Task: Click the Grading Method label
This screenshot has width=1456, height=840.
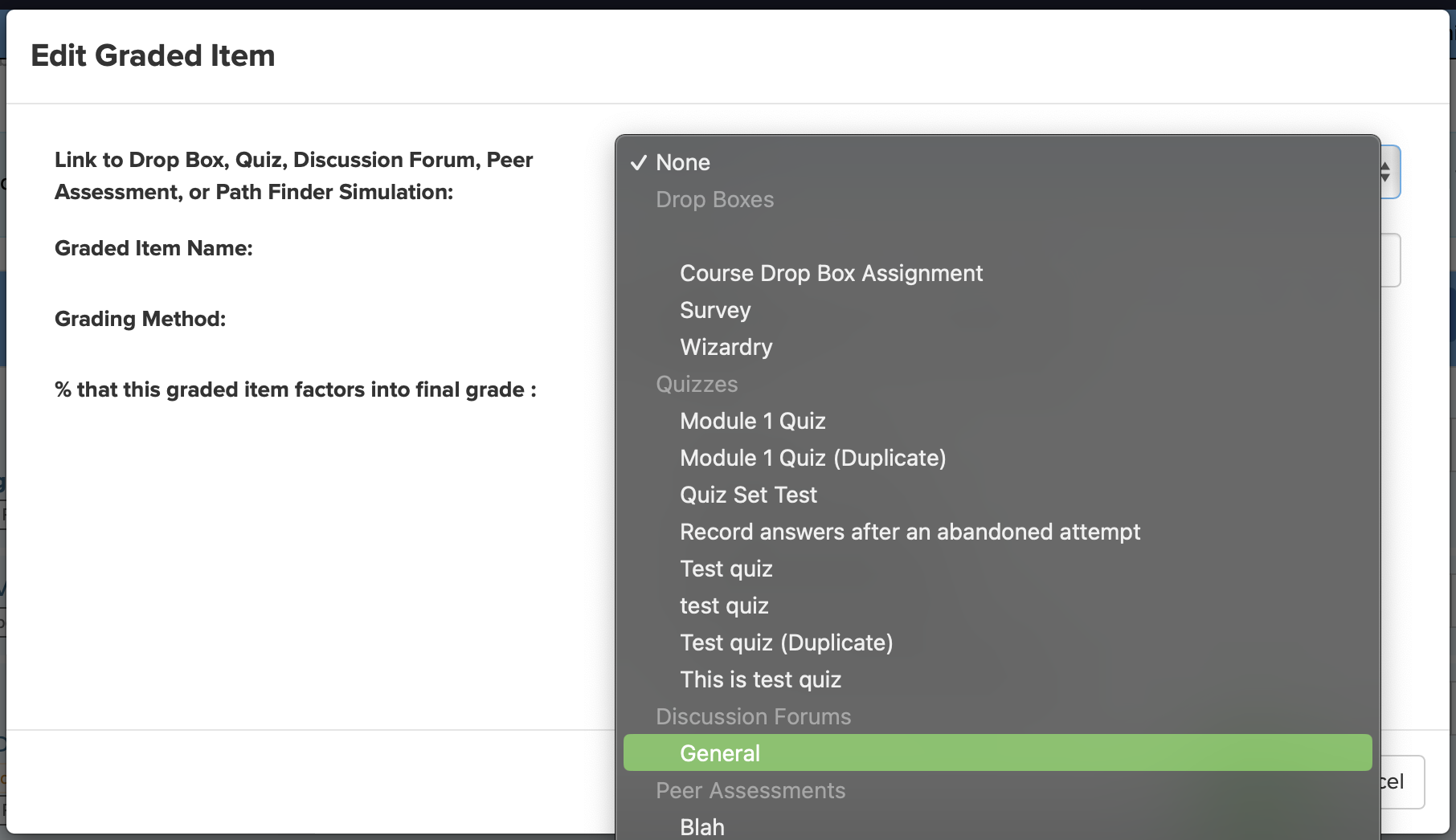Action: pyautogui.click(x=140, y=319)
